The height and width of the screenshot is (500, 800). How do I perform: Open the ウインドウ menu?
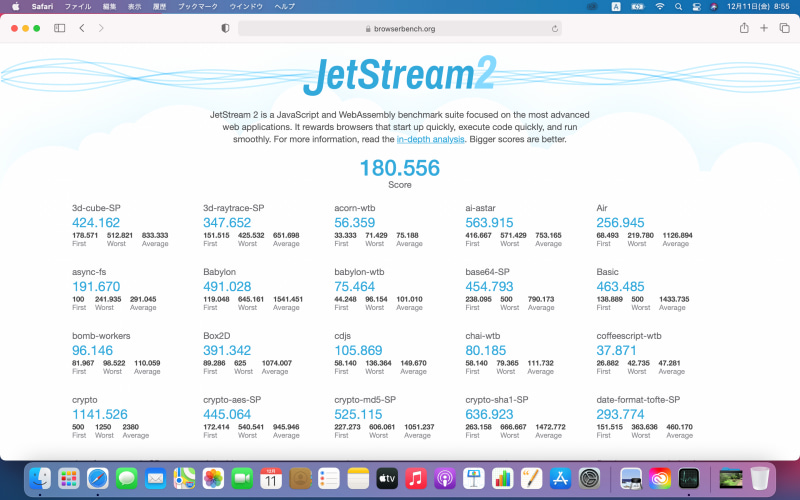click(246, 7)
